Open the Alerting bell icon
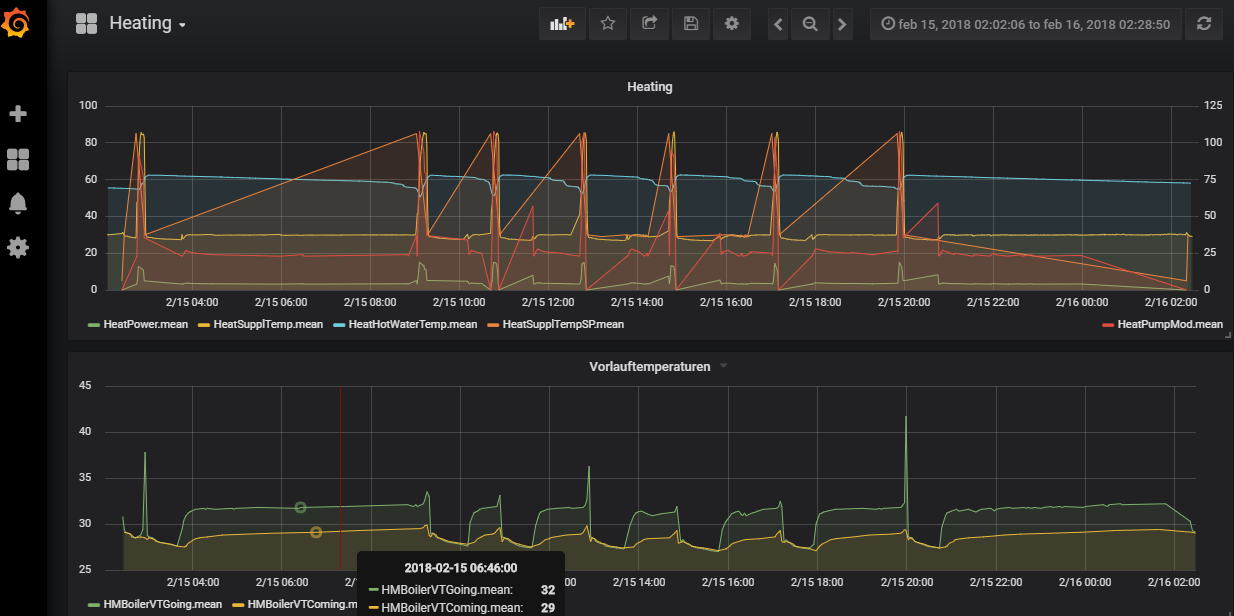 (x=18, y=203)
